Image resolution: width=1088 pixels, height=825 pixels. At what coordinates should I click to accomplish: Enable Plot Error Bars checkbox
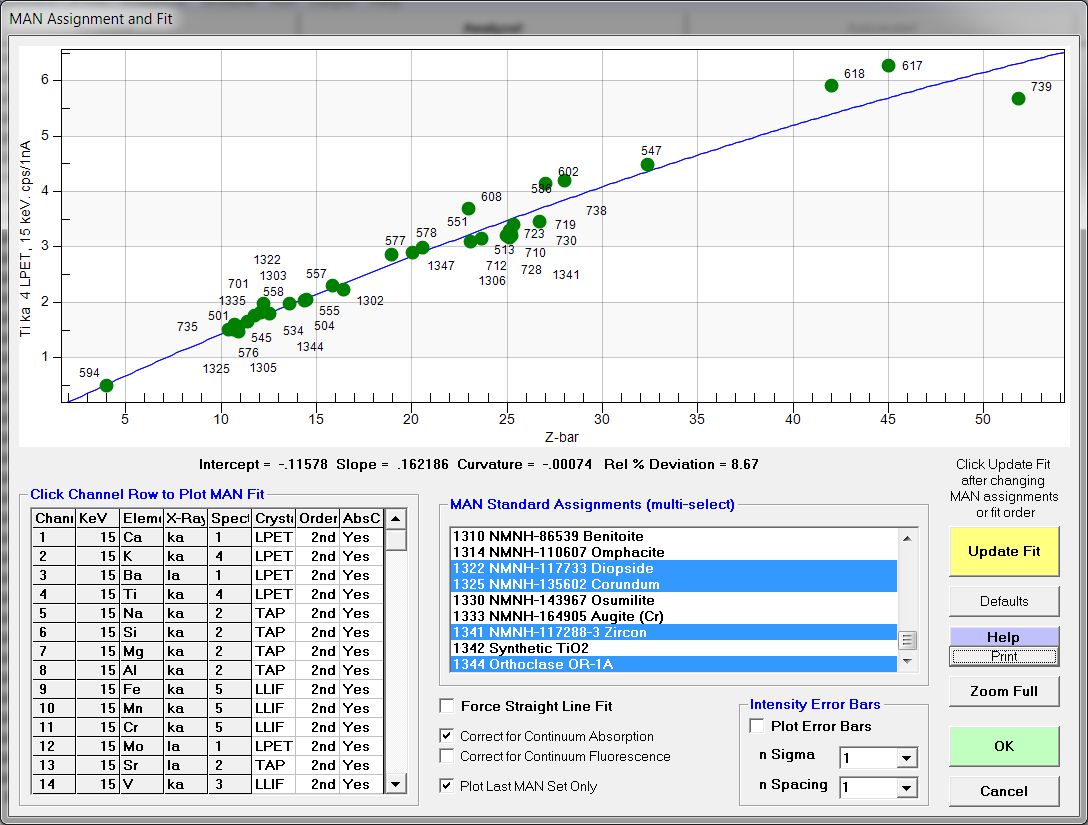[758, 726]
